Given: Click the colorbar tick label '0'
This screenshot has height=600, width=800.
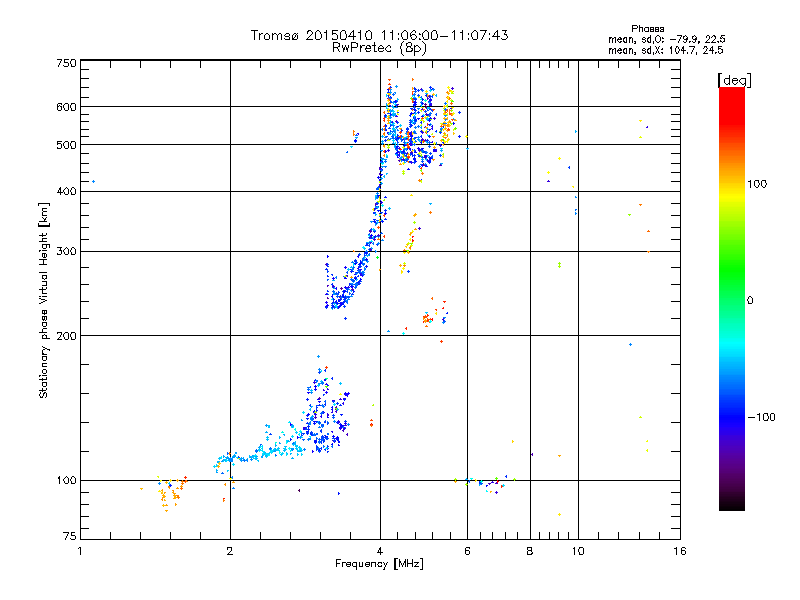Looking at the screenshot, I should [x=749, y=301].
